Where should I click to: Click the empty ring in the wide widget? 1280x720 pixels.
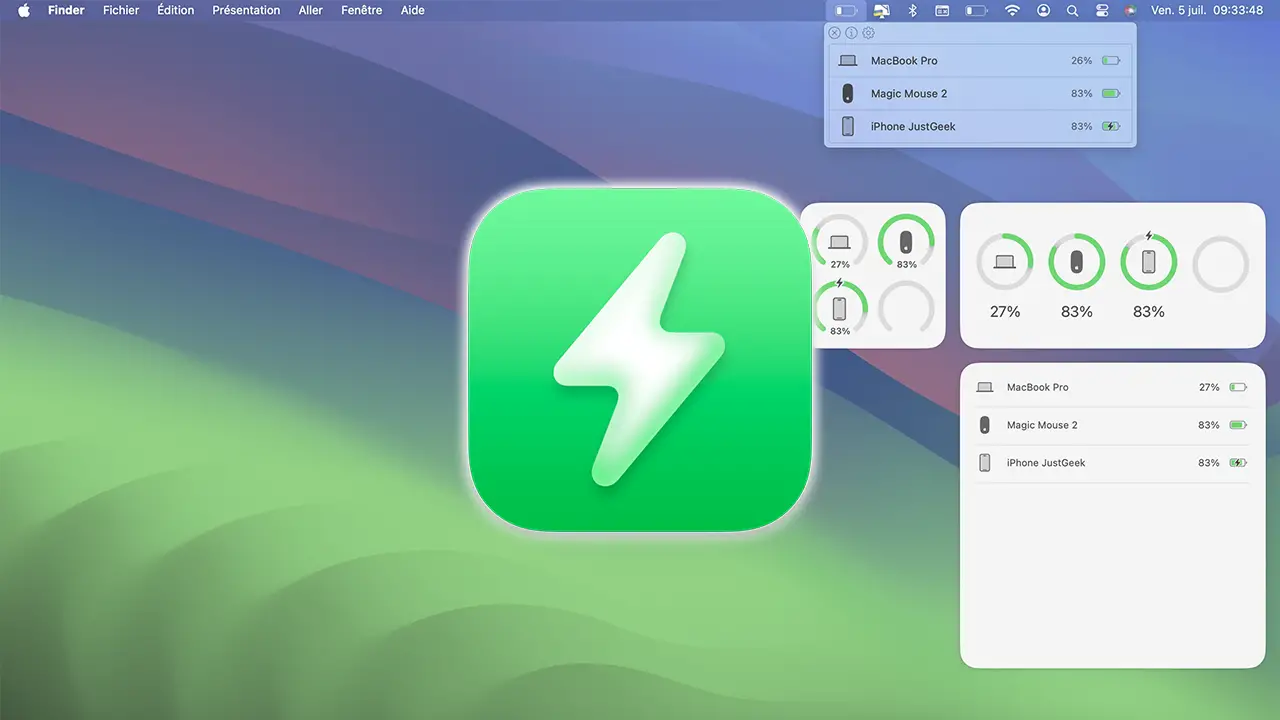[x=1221, y=263]
